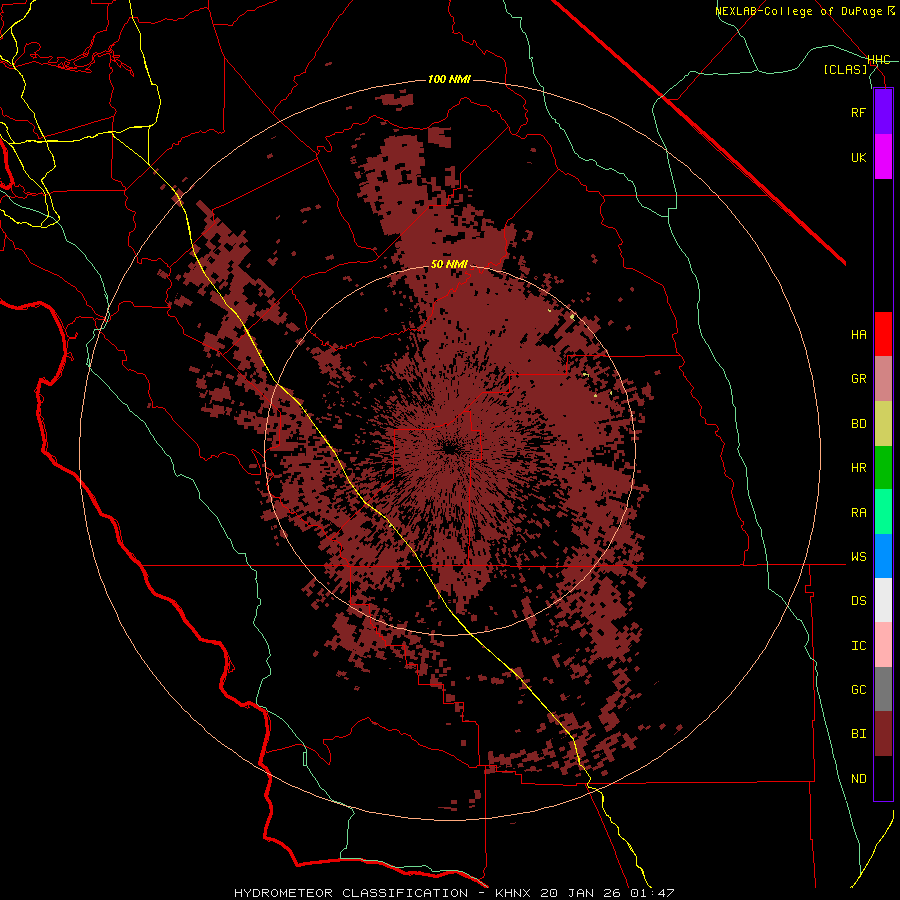The image size is (900, 900).
Task: Click the 'DS' legend label
Action: click(858, 600)
